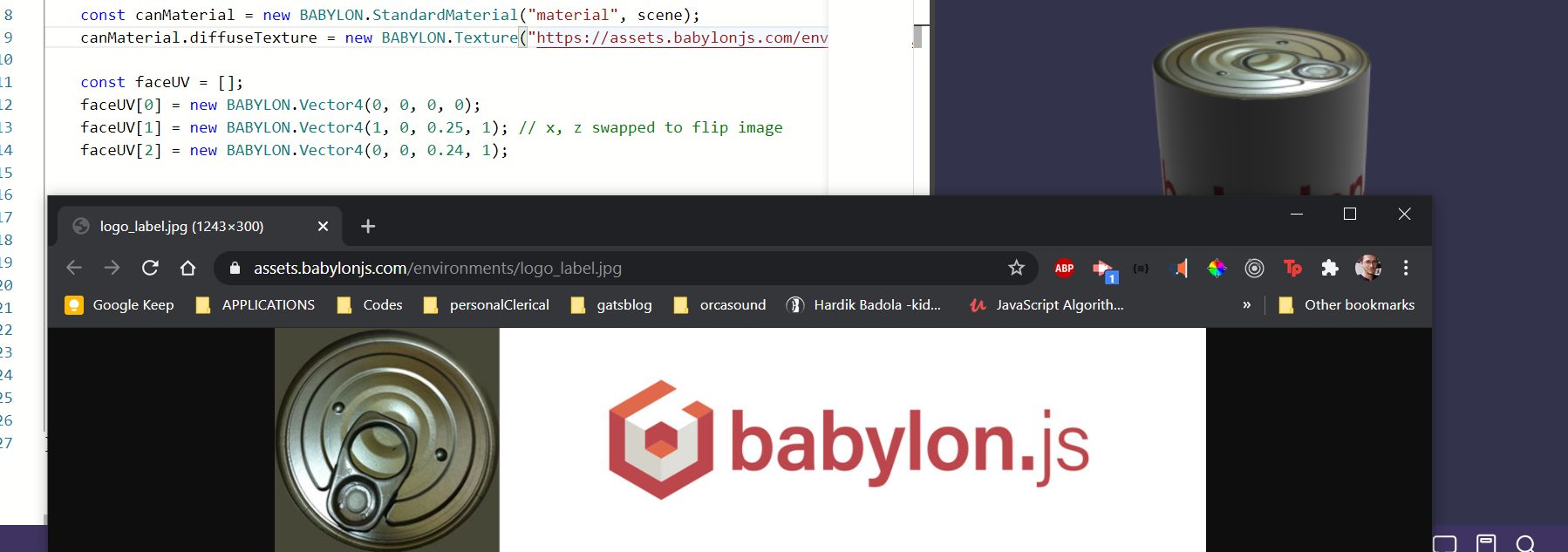
Task: Click the assets.babylonjs.com URL string in code
Action: [682, 37]
